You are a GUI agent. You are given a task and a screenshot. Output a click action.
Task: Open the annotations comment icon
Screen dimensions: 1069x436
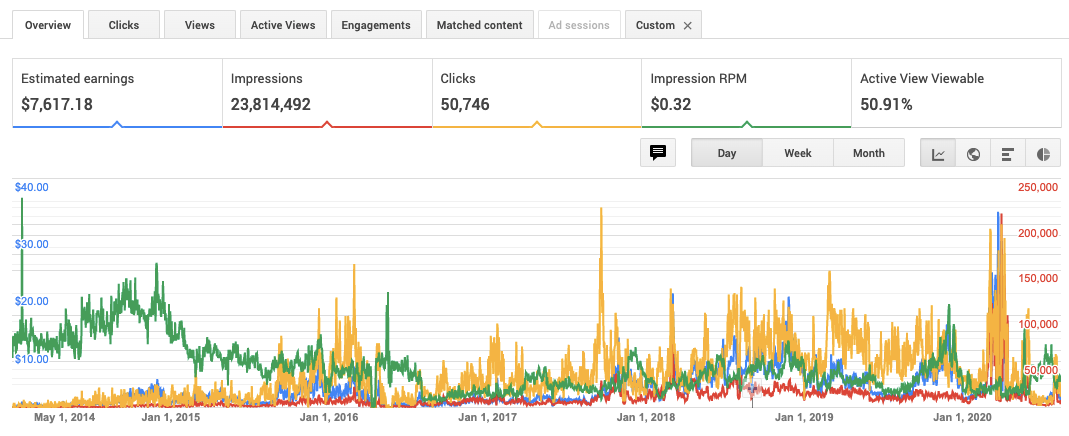click(x=658, y=153)
